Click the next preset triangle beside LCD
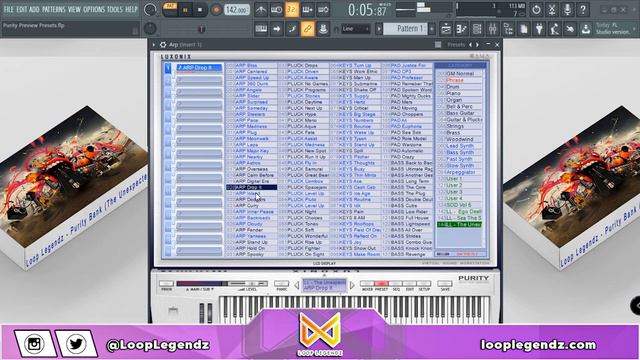The width and height of the screenshot is (640, 360). (352, 285)
